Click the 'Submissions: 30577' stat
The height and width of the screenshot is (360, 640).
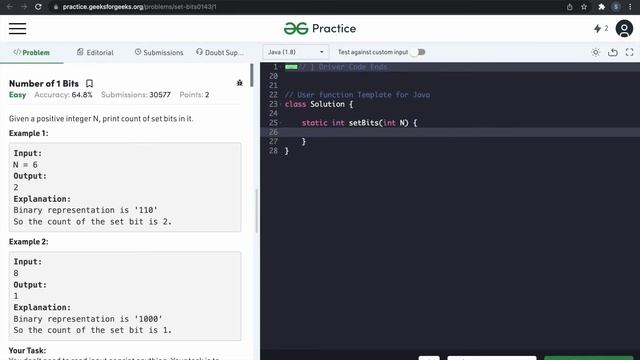coord(136,95)
